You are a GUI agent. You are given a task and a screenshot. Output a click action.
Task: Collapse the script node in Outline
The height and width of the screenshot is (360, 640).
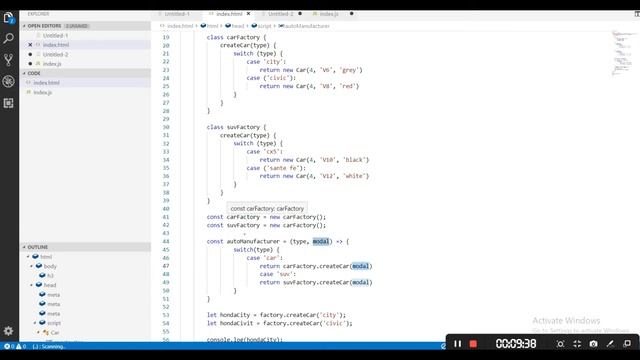pos(35,323)
